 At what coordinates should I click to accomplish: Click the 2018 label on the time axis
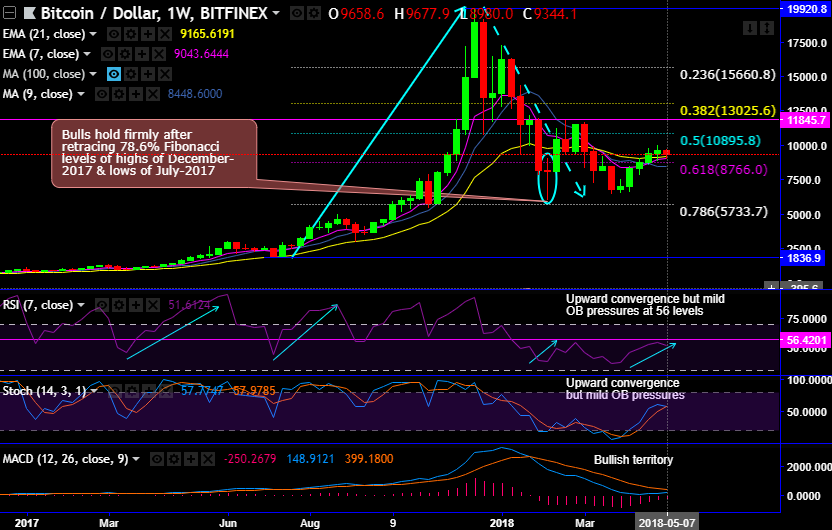pyautogui.click(x=501, y=523)
